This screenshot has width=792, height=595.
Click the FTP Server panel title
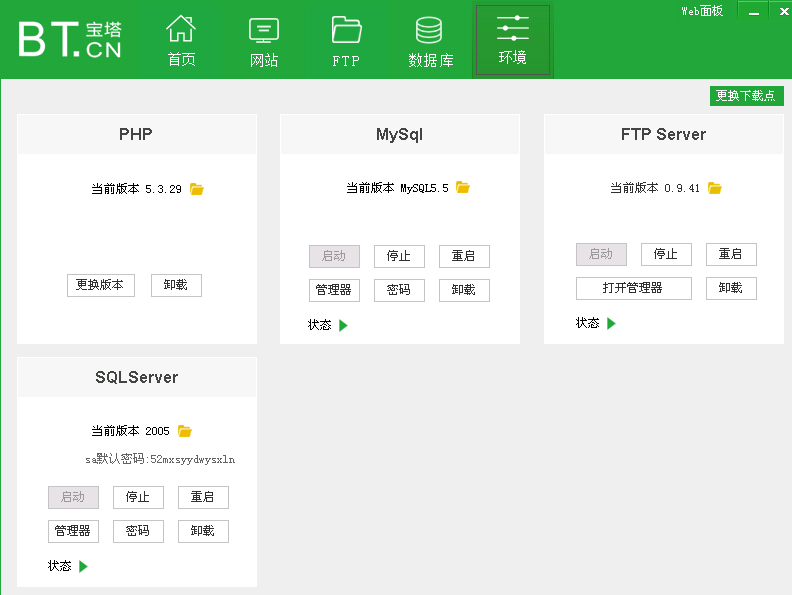point(663,134)
